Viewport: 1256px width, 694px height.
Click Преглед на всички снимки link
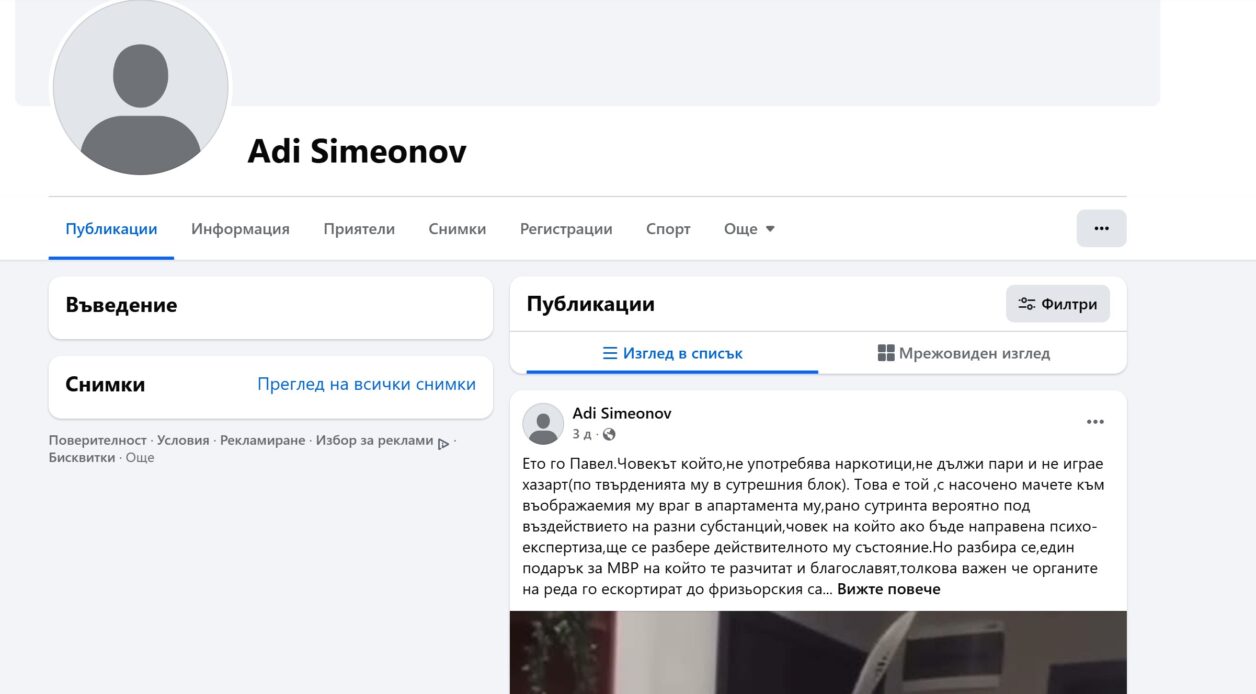[366, 384]
